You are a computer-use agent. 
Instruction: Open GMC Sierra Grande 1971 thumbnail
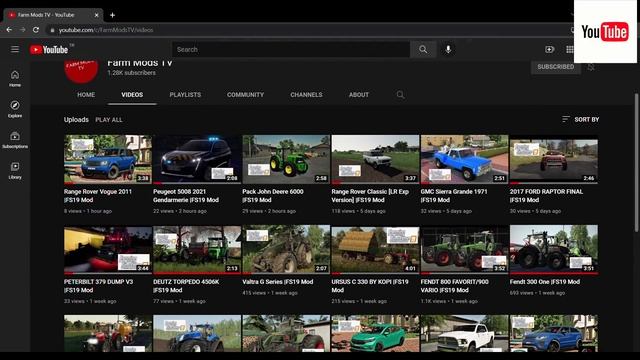pyautogui.click(x=464, y=159)
